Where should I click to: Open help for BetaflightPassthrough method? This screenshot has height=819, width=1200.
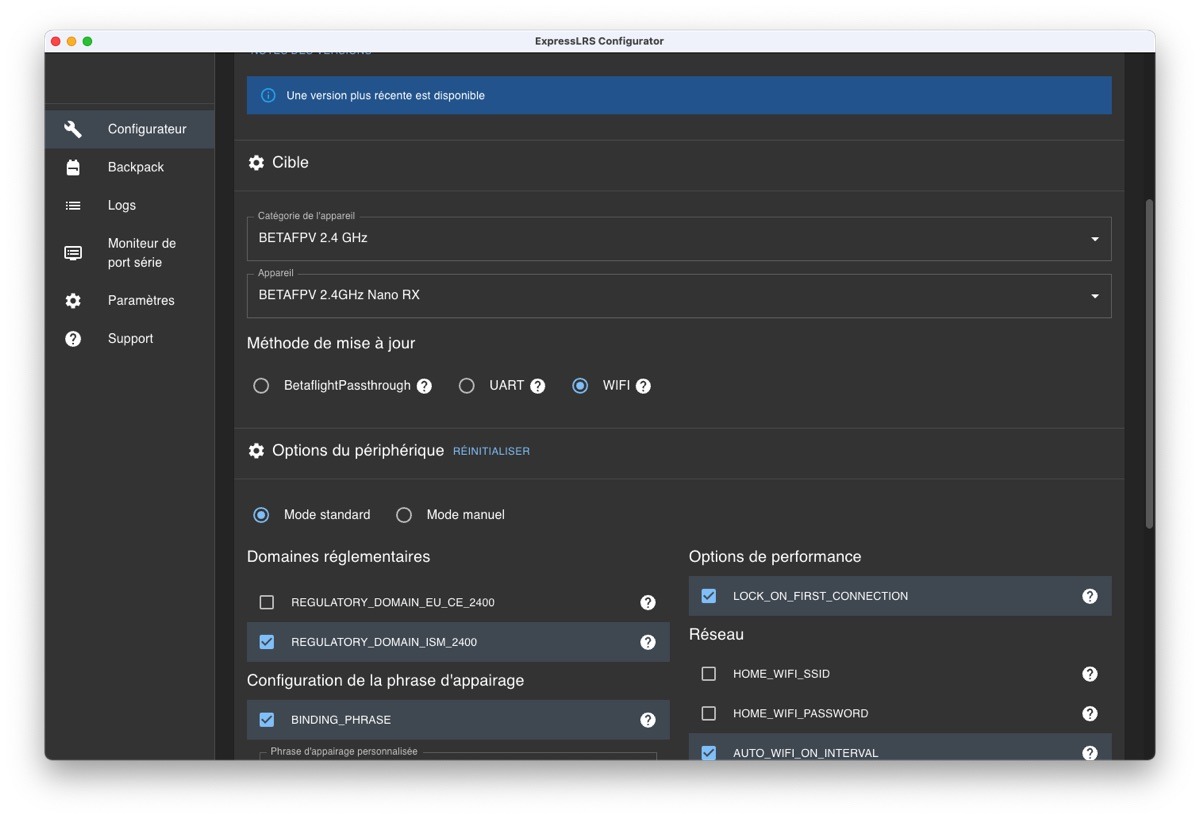424,386
